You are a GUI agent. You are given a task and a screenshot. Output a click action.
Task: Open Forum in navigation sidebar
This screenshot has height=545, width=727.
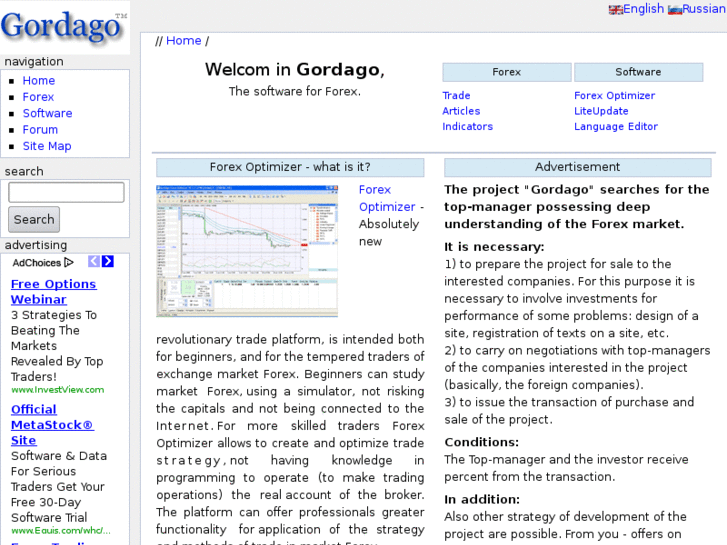[x=40, y=129]
